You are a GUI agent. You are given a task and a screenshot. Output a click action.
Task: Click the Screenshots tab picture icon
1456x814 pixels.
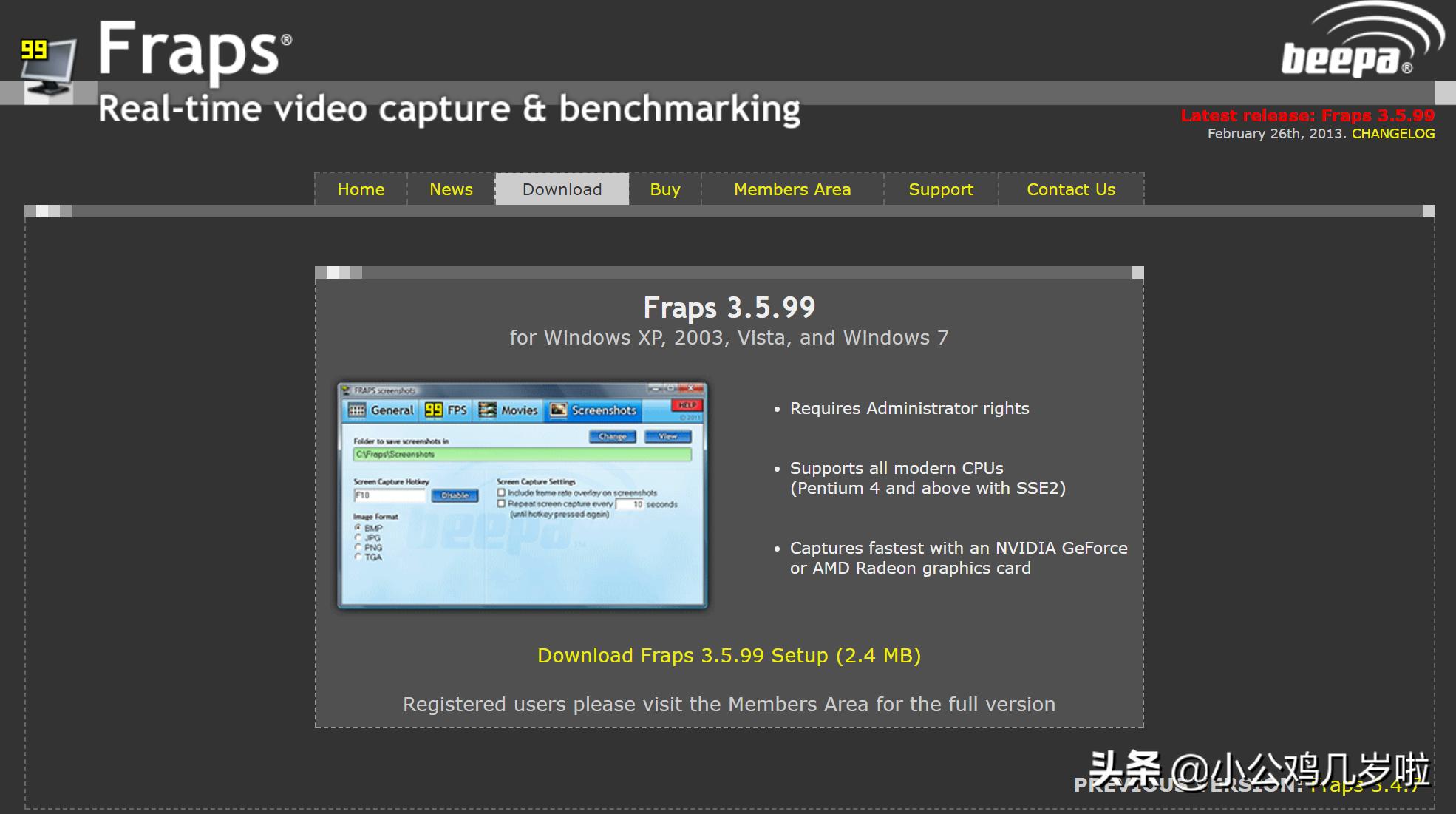pyautogui.click(x=559, y=410)
